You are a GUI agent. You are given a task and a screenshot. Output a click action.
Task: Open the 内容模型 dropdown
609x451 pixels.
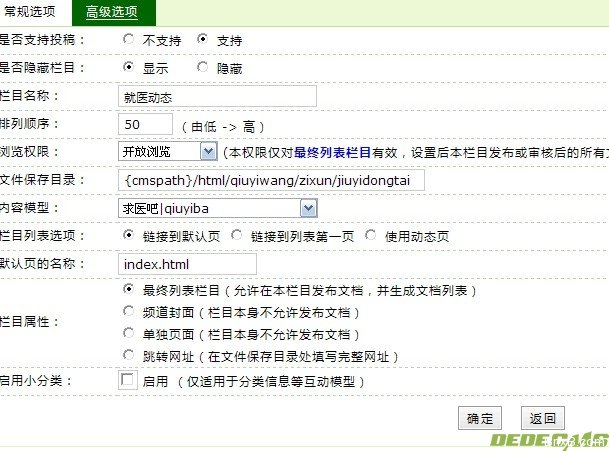point(308,208)
